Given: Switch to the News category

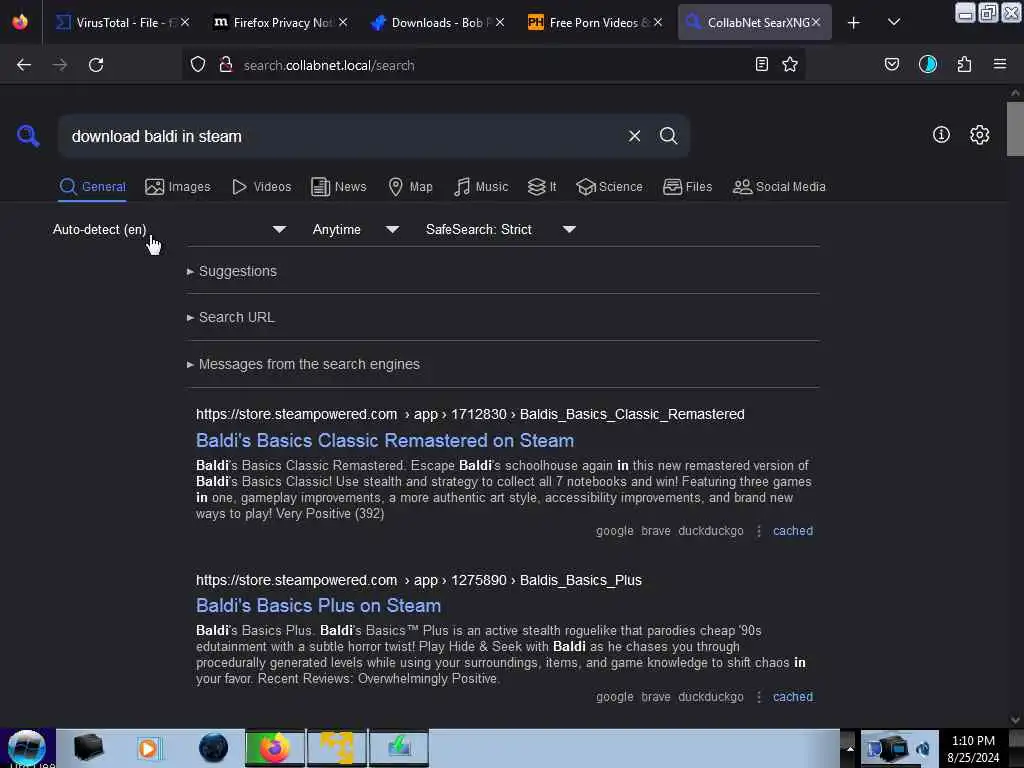Looking at the screenshot, I should tap(338, 187).
